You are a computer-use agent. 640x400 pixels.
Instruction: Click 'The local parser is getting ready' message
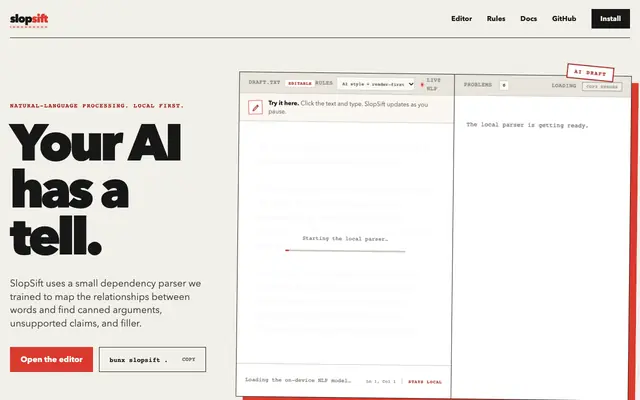tap(527, 125)
